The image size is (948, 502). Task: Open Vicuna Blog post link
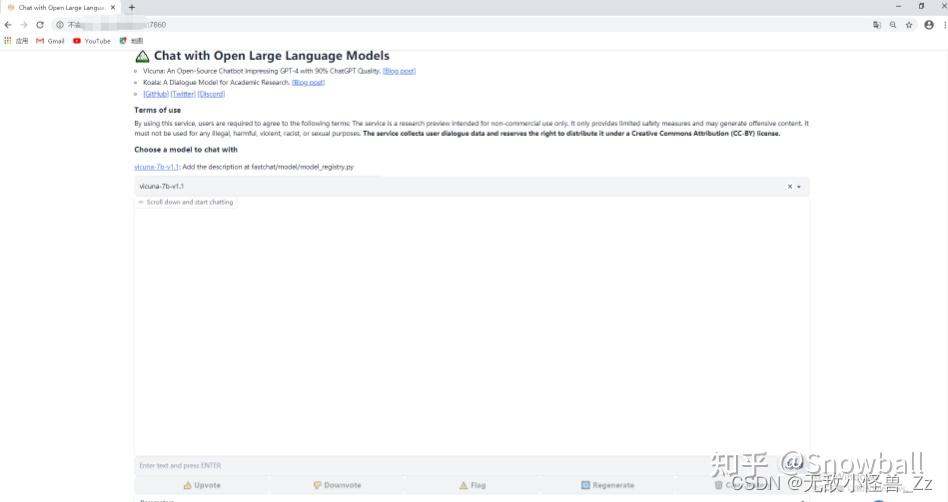coord(399,71)
